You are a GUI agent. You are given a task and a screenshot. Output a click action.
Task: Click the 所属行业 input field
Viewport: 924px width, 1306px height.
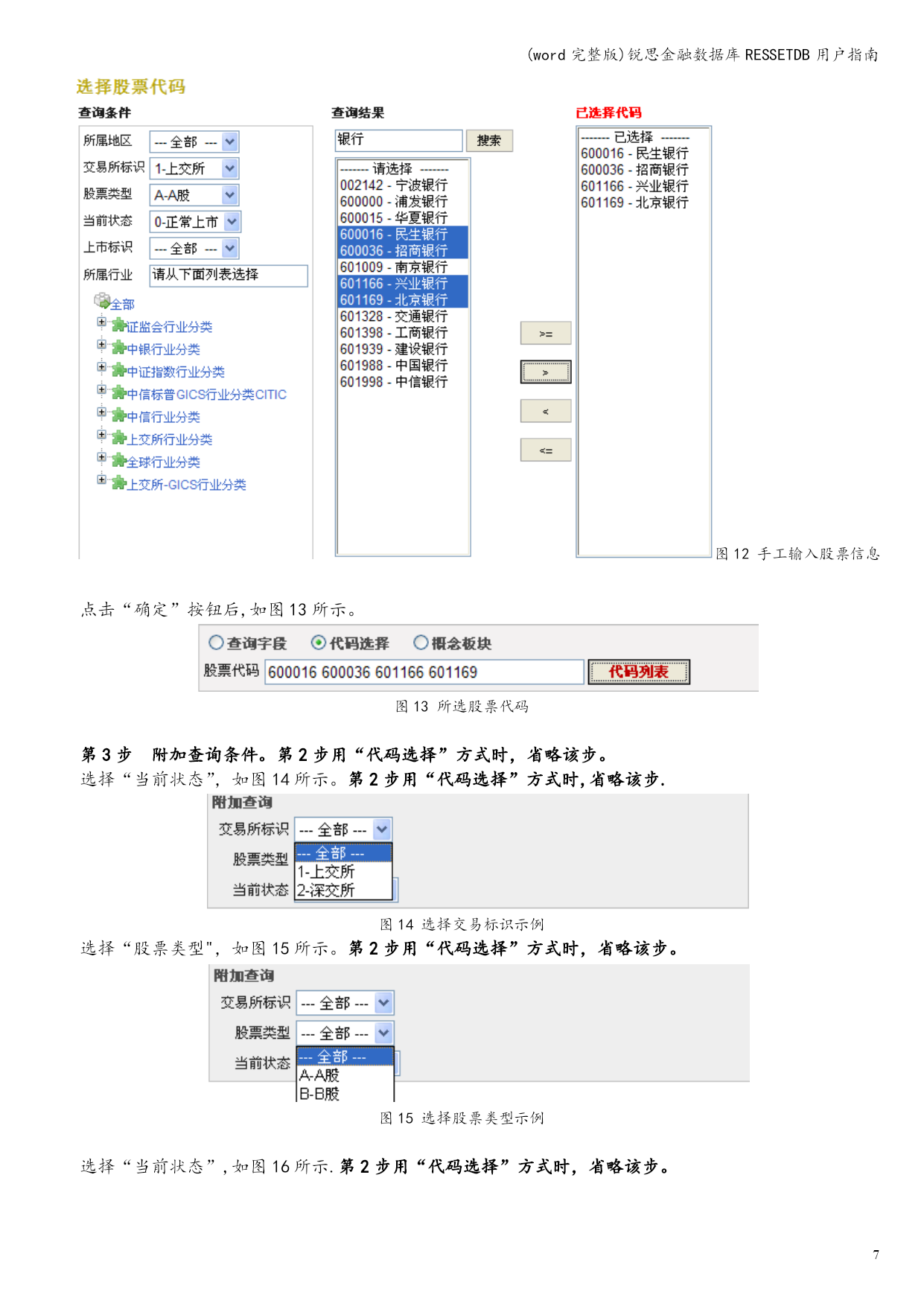click(x=229, y=275)
